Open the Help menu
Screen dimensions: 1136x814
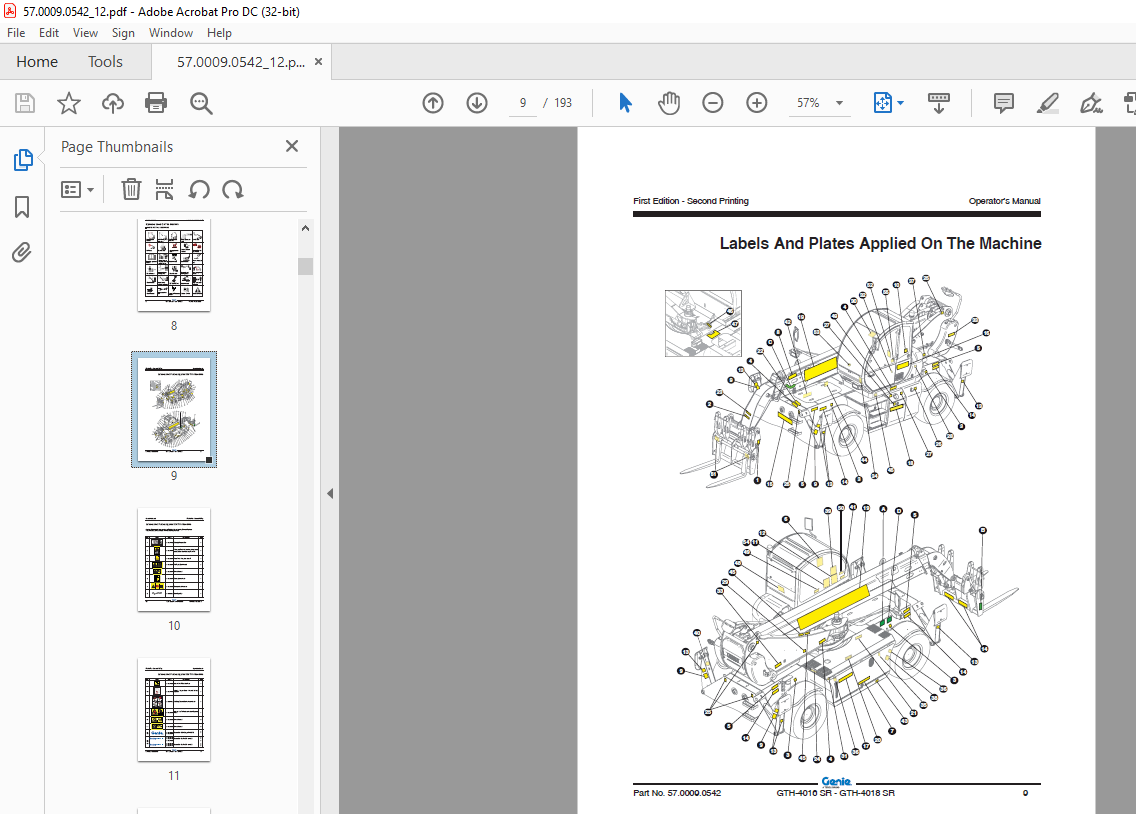(x=219, y=33)
